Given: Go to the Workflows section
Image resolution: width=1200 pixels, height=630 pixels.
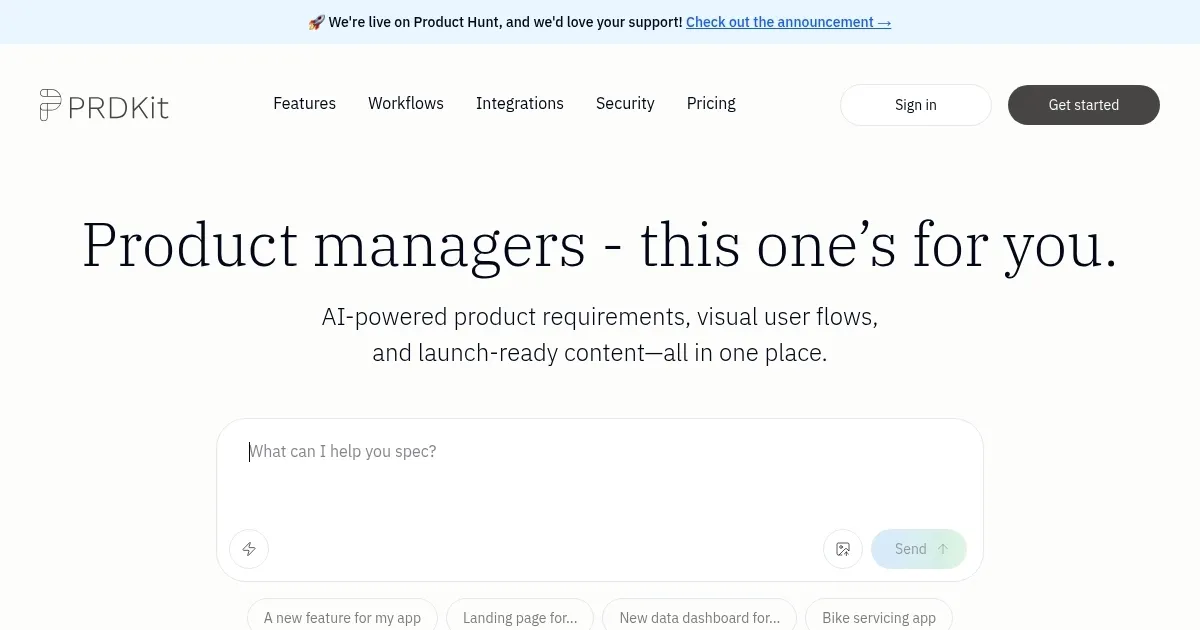Looking at the screenshot, I should (406, 104).
